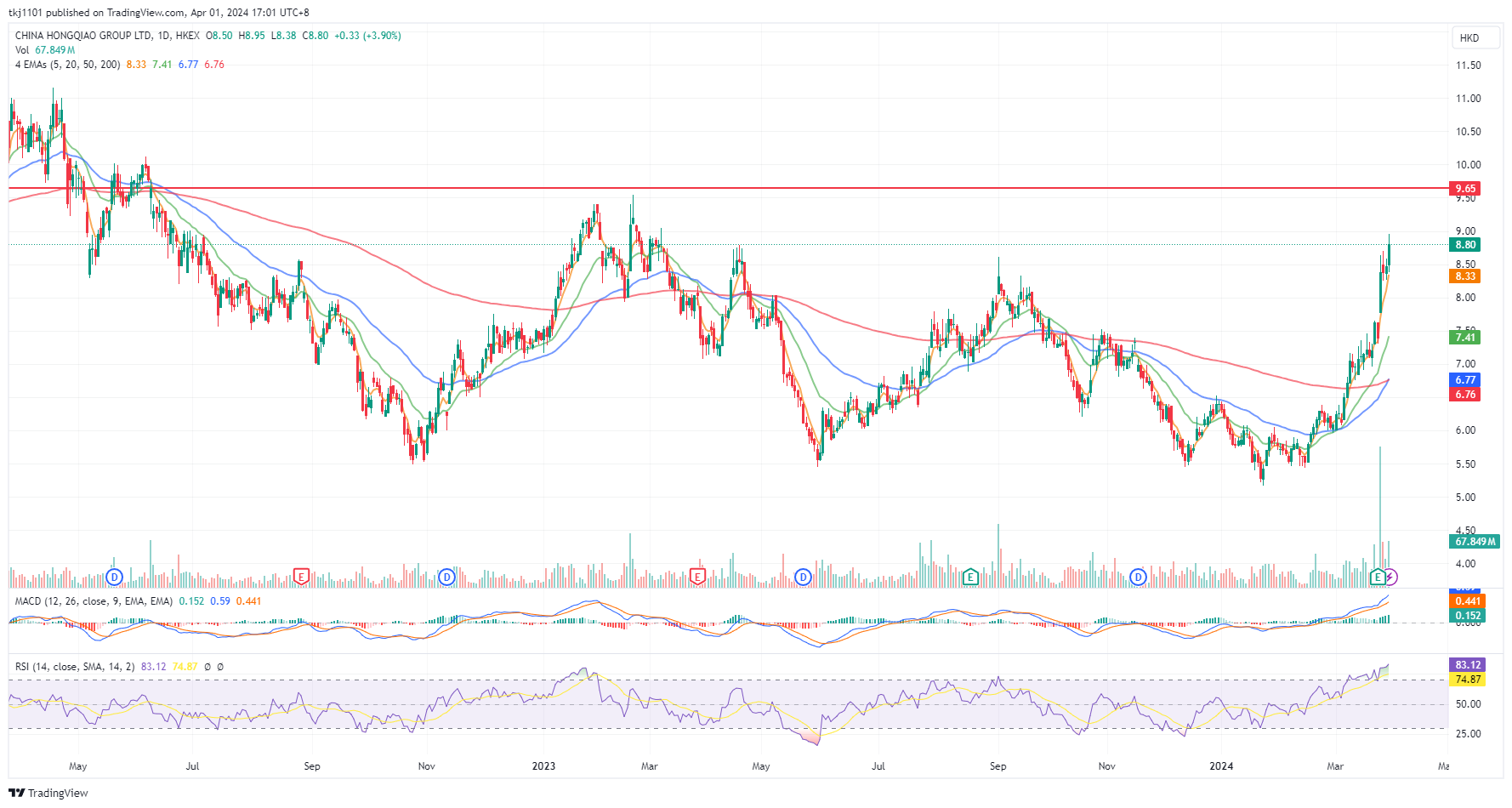This screenshot has height=808, width=1512.
Task: Click the yellow 74.87 RSI average label
Action: [x=1467, y=680]
